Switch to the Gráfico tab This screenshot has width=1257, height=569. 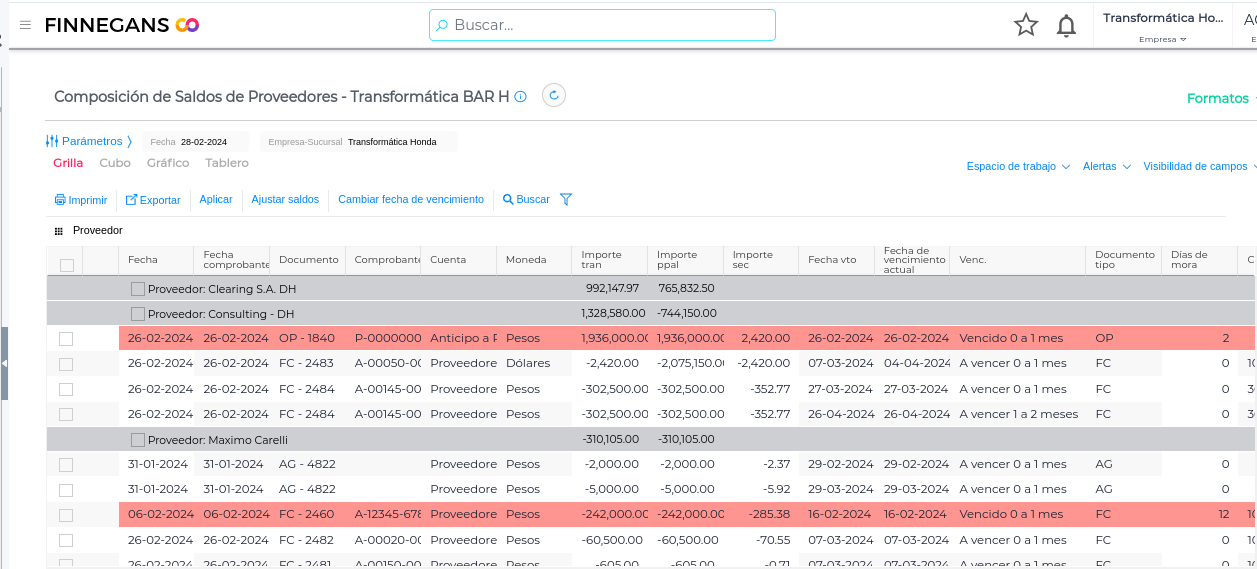tap(168, 163)
